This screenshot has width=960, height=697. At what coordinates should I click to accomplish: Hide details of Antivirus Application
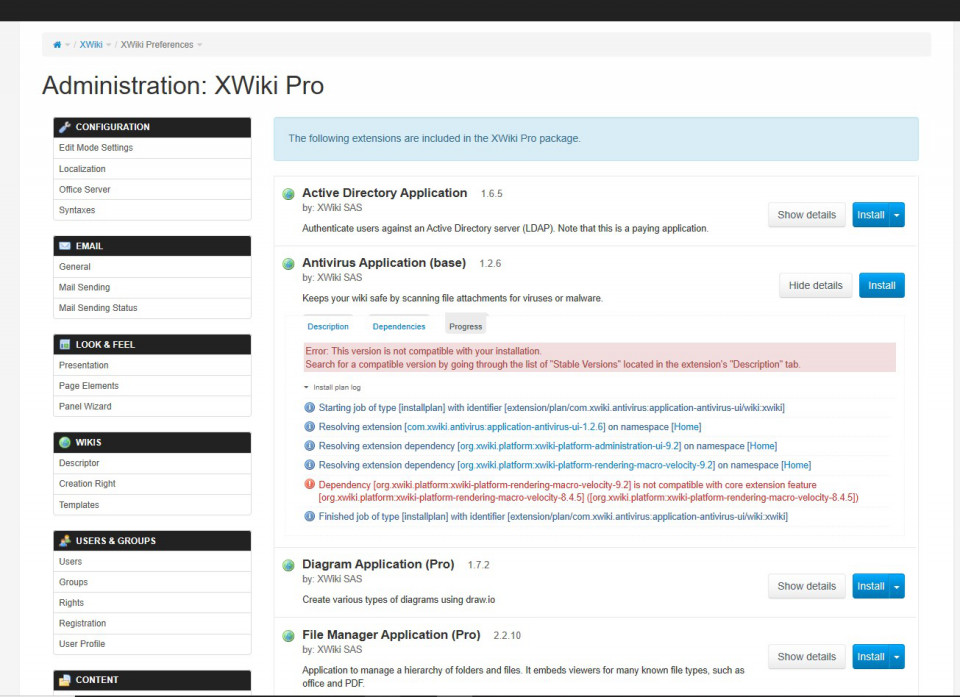(x=816, y=285)
